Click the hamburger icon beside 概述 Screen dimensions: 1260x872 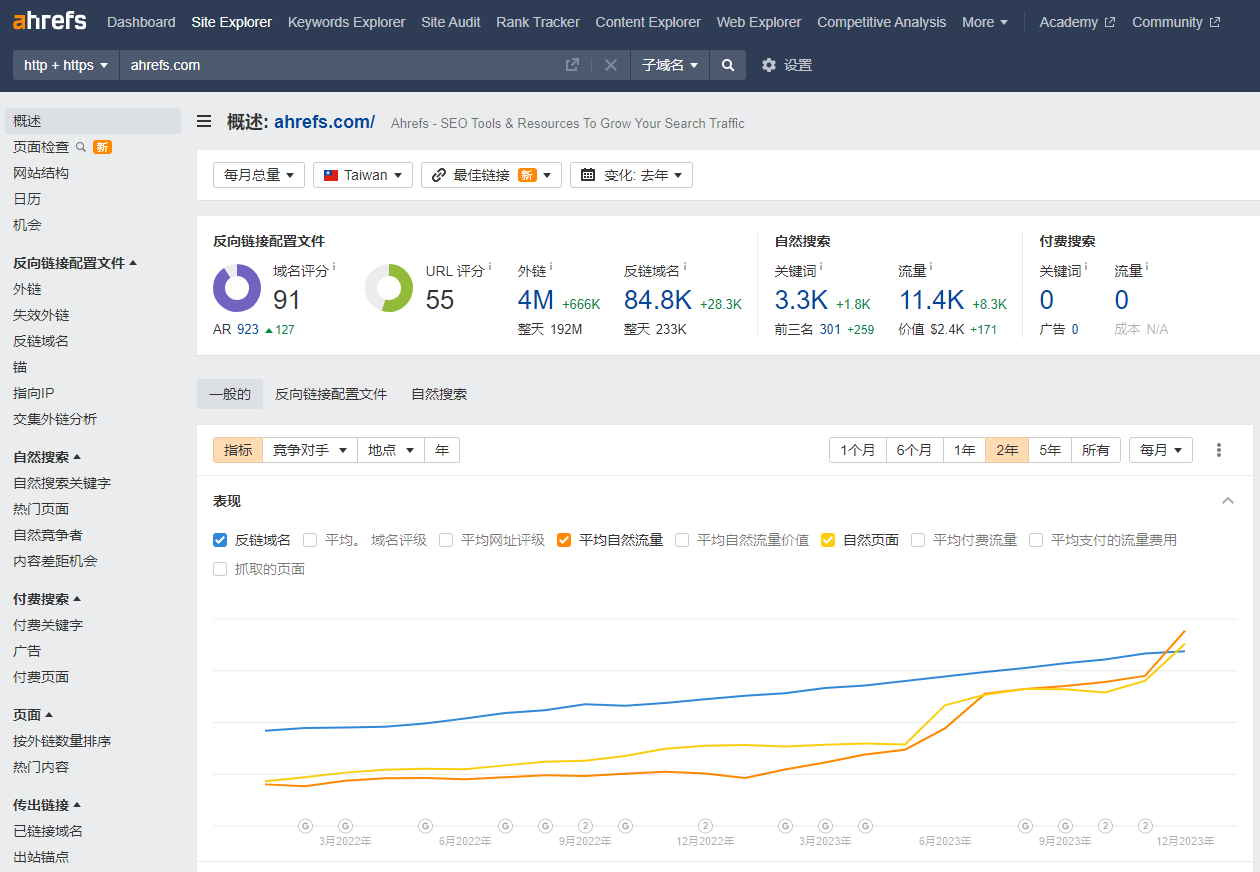pyautogui.click(x=204, y=121)
